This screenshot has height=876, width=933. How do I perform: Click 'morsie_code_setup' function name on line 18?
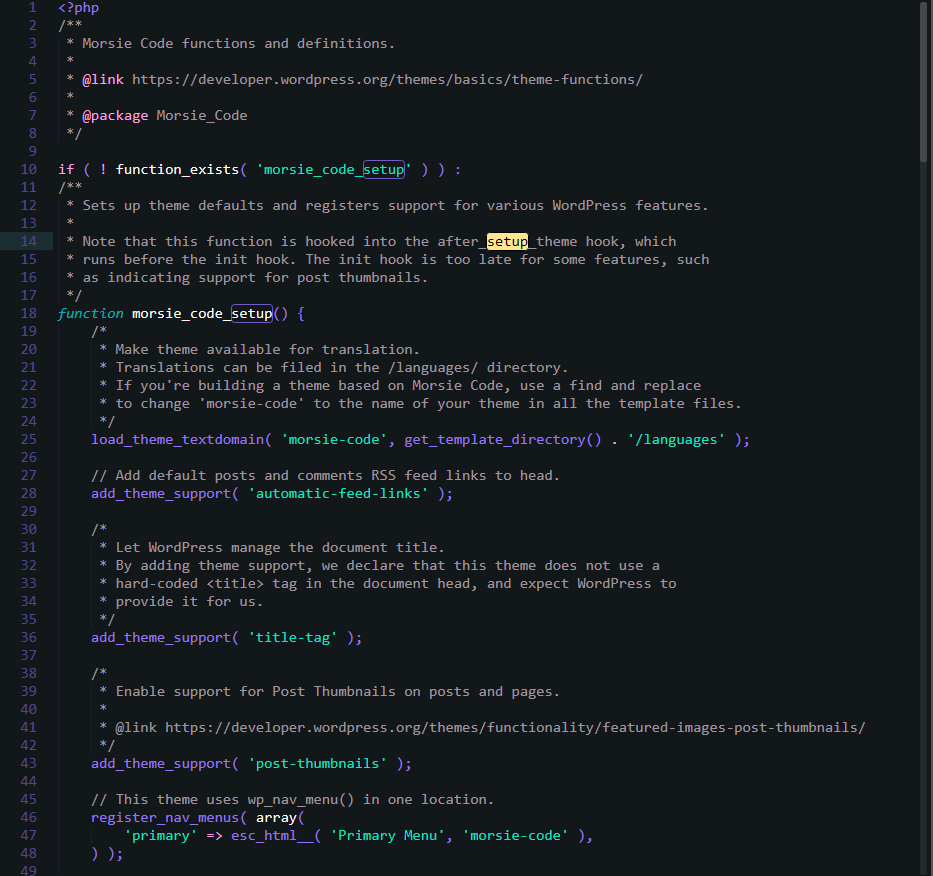click(202, 314)
